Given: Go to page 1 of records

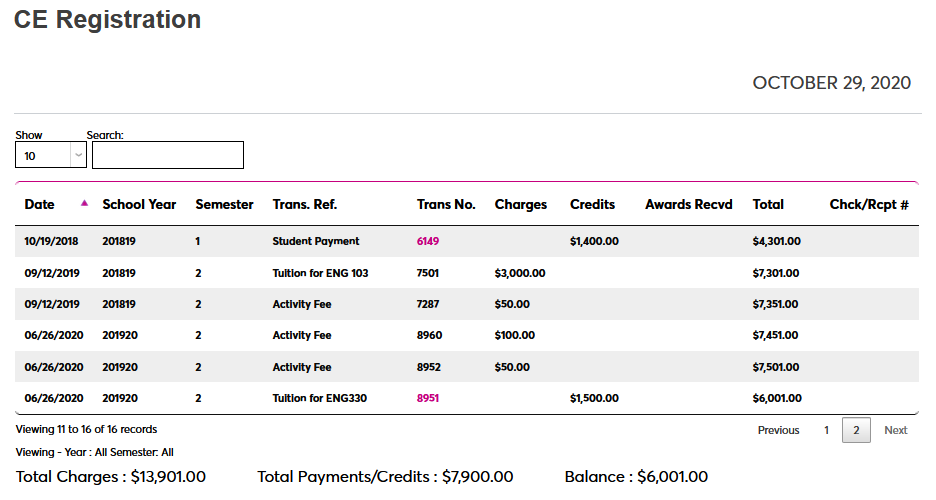Looking at the screenshot, I should click(826, 430).
